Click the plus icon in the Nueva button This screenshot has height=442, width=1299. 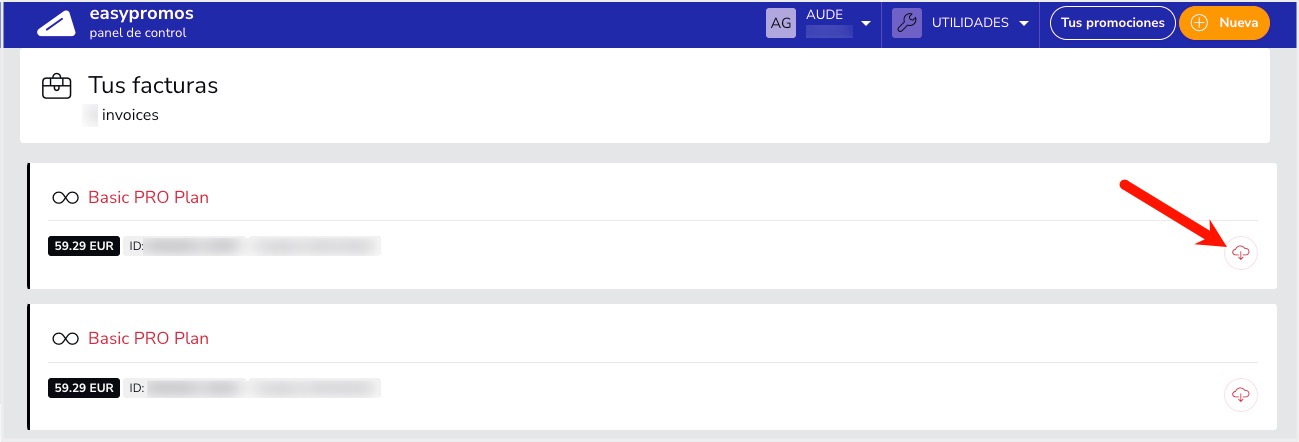coord(1200,23)
